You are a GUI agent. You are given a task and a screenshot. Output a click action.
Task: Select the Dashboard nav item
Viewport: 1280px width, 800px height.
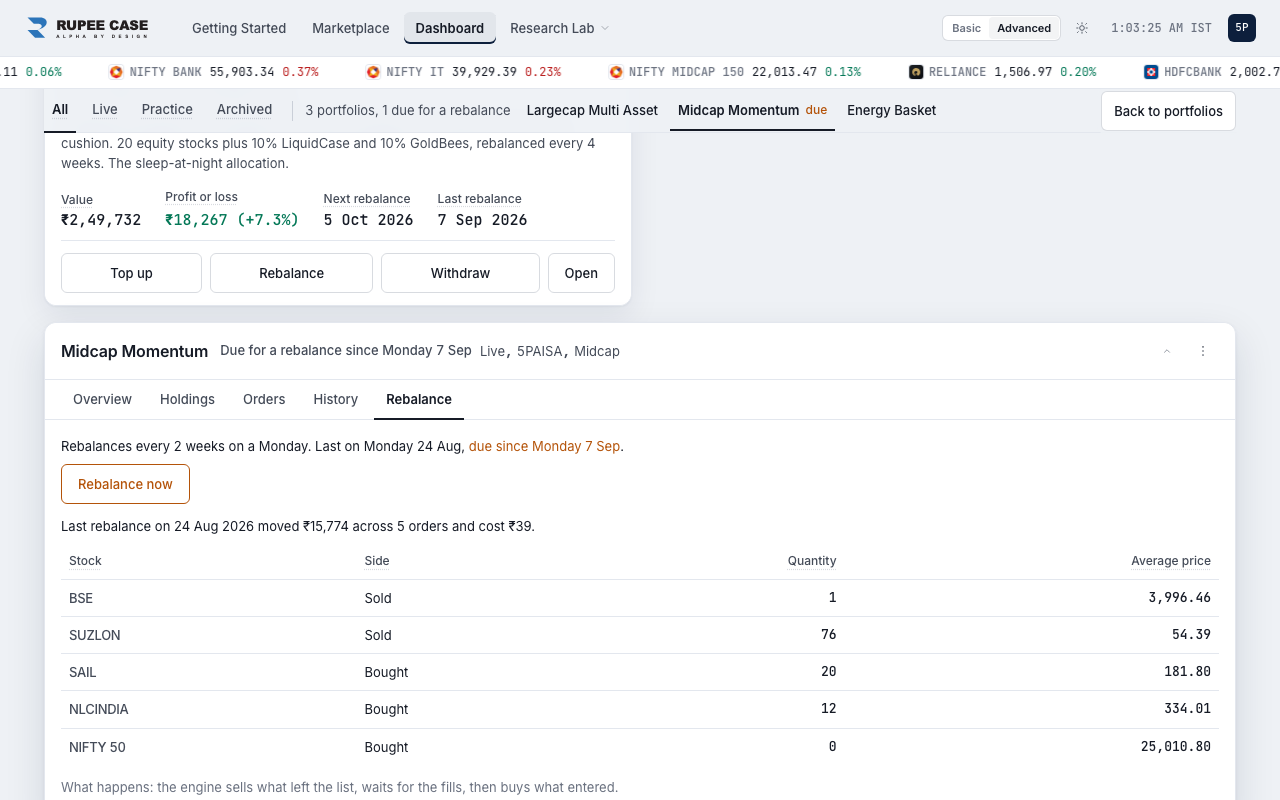point(450,28)
